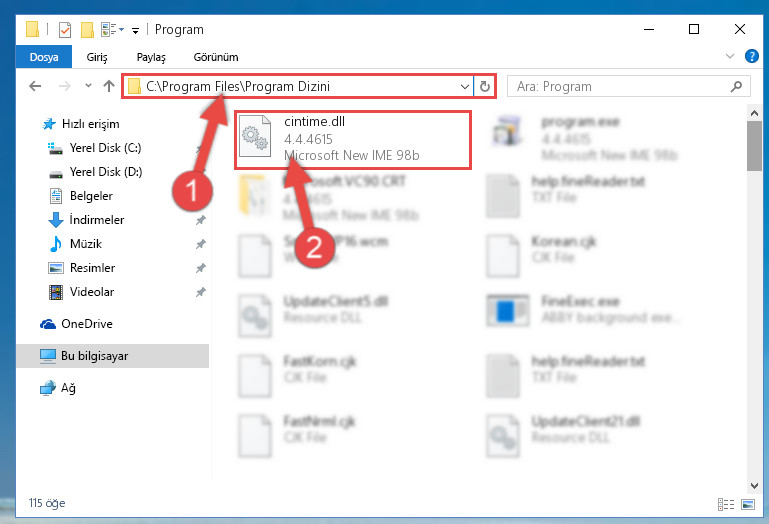The image size is (769, 524).
Task: Open Belgeler folder in sidebar
Action: click(91, 196)
